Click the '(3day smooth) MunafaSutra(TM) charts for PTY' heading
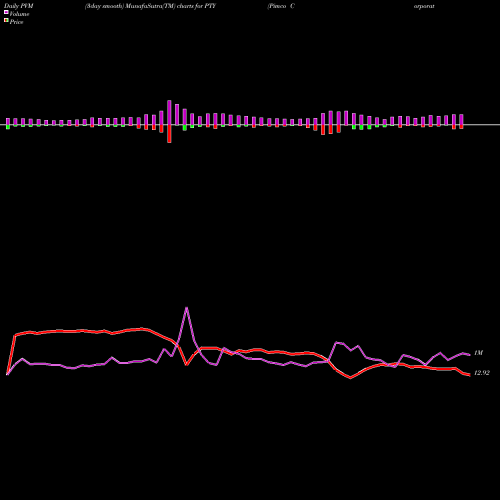This screenshot has width=500, height=500. [150, 6]
